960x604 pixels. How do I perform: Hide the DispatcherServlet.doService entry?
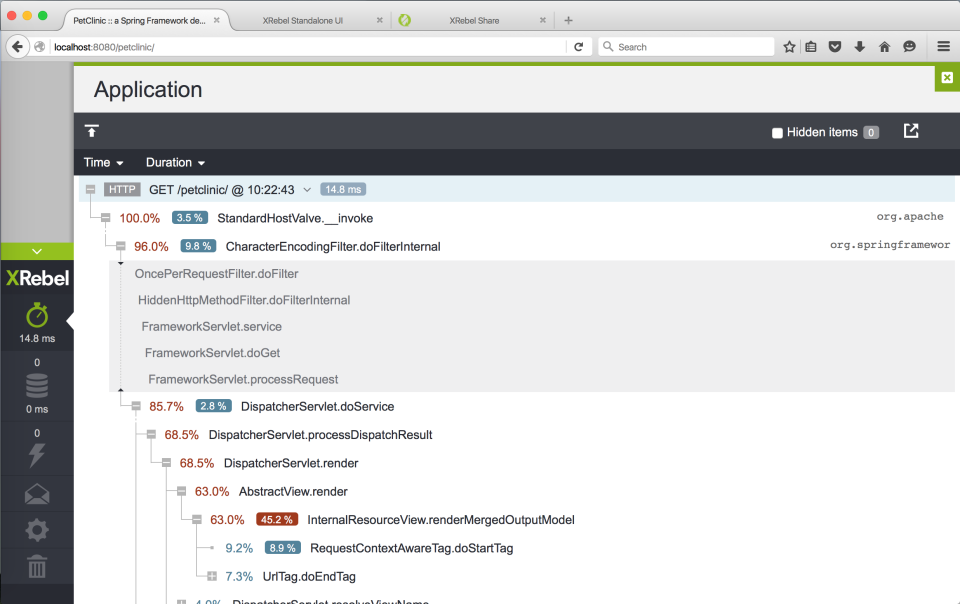point(134,406)
